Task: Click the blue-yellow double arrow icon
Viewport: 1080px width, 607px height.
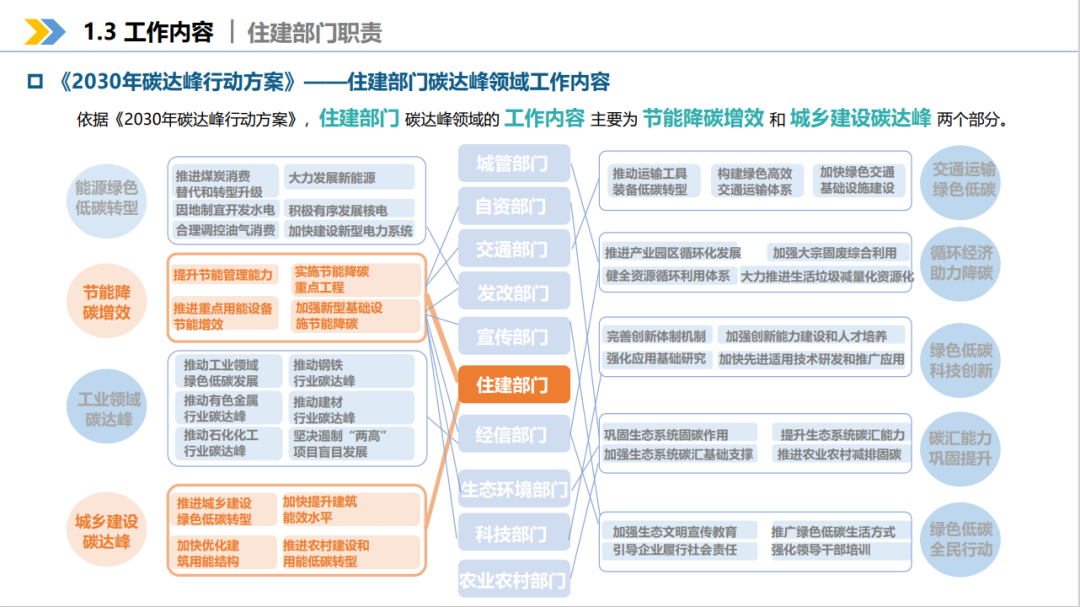Action: click(x=44, y=32)
